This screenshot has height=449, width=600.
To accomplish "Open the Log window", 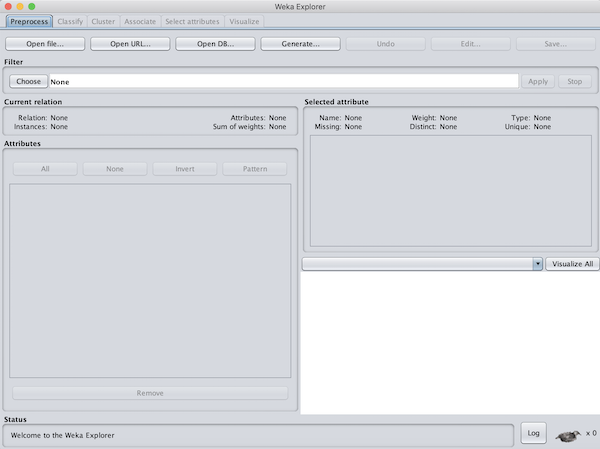I will 533,433.
